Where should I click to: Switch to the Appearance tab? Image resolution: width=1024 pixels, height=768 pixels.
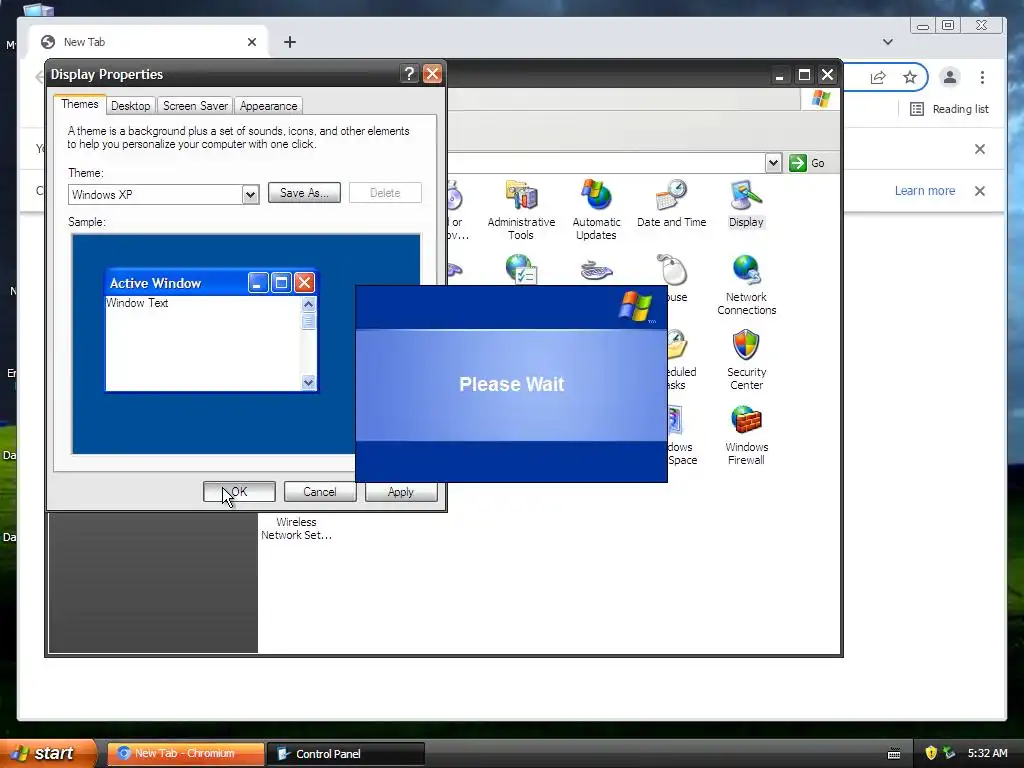tap(268, 106)
